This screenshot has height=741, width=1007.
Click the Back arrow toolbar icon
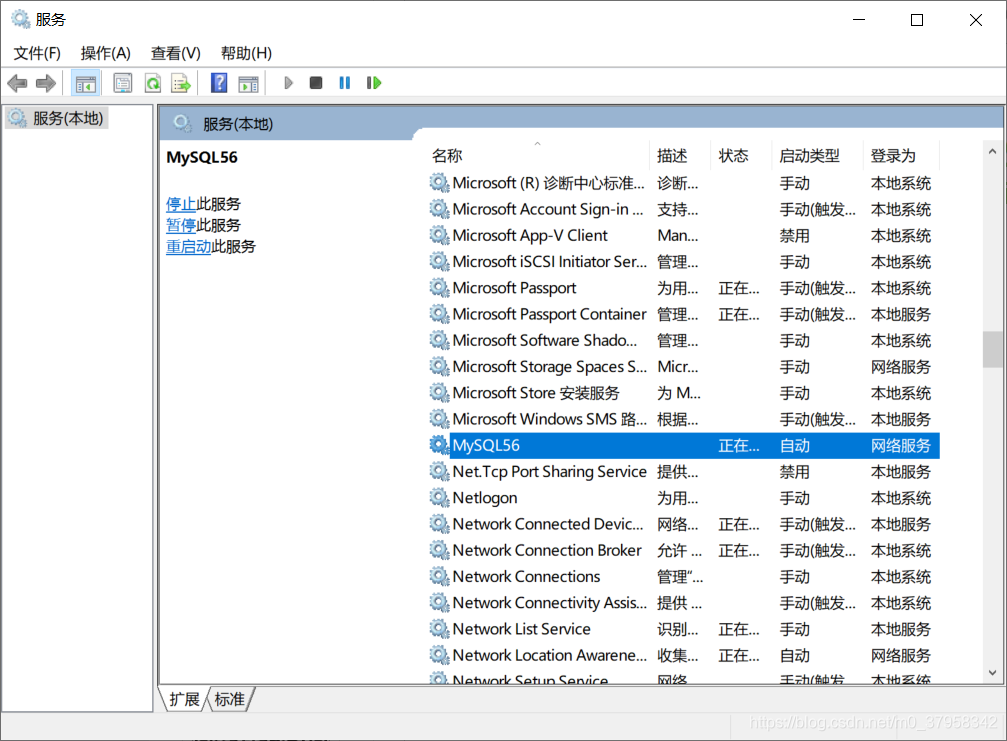pyautogui.click(x=17, y=83)
